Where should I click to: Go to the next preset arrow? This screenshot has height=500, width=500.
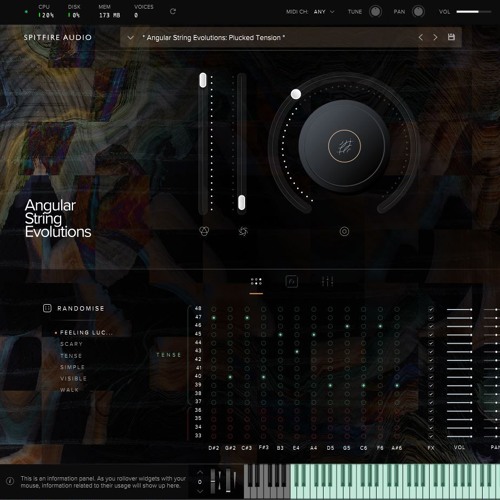[435, 37]
